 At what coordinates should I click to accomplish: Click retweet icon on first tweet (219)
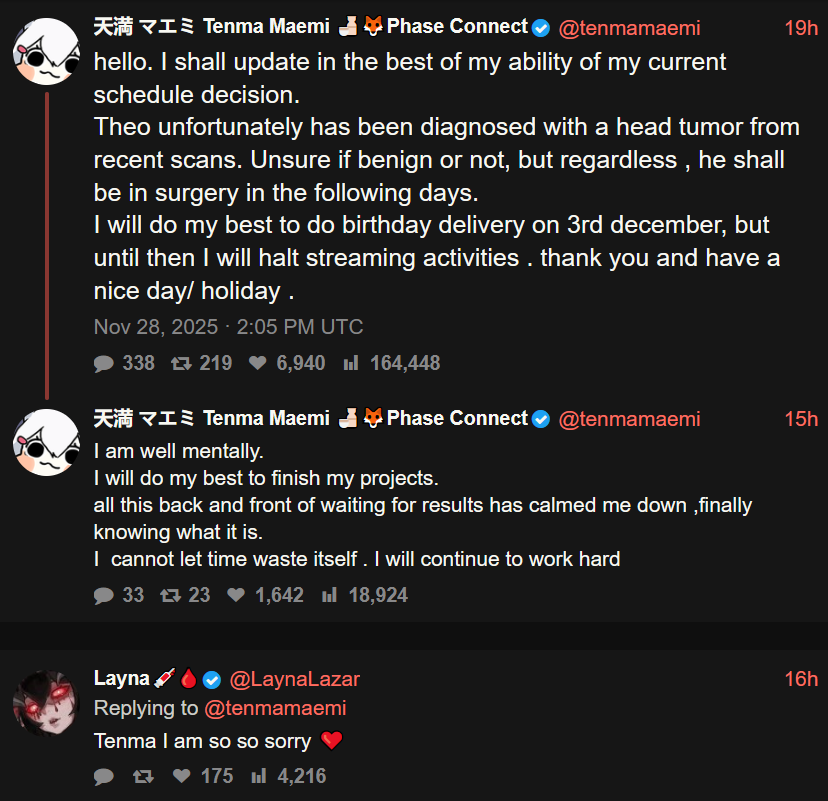pyautogui.click(x=181, y=363)
